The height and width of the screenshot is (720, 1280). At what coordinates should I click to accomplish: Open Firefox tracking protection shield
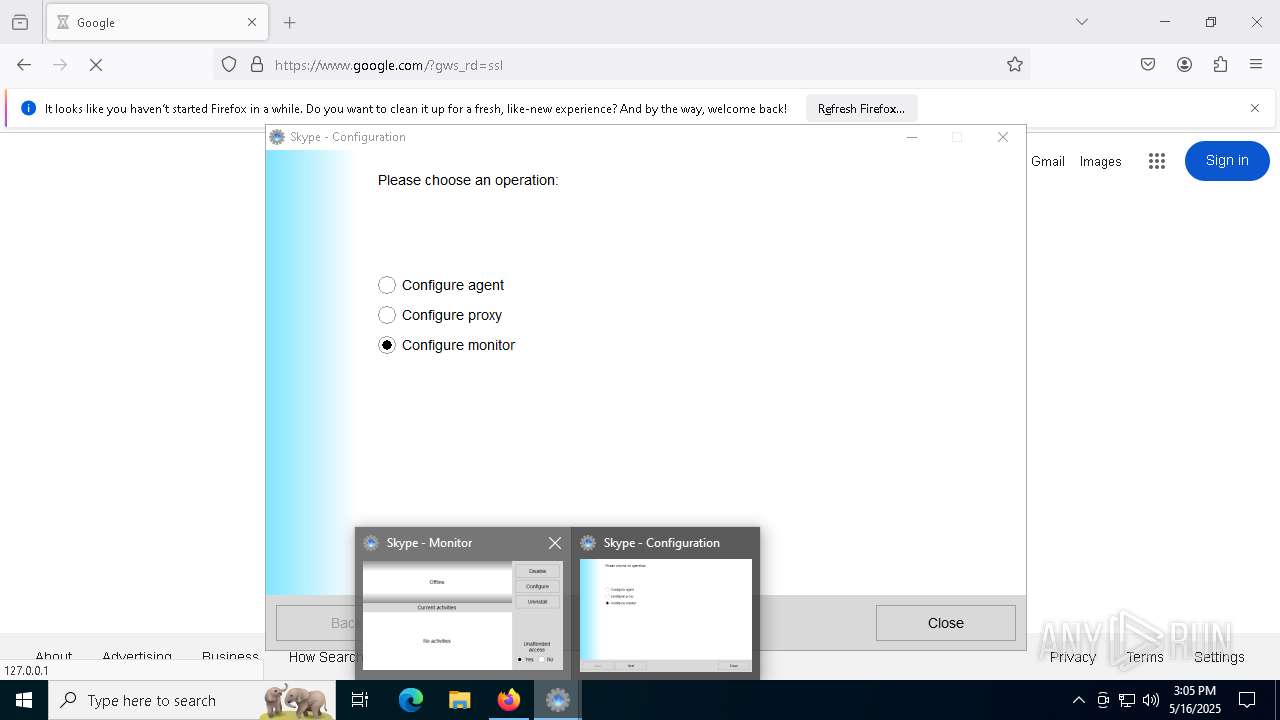pyautogui.click(x=229, y=65)
